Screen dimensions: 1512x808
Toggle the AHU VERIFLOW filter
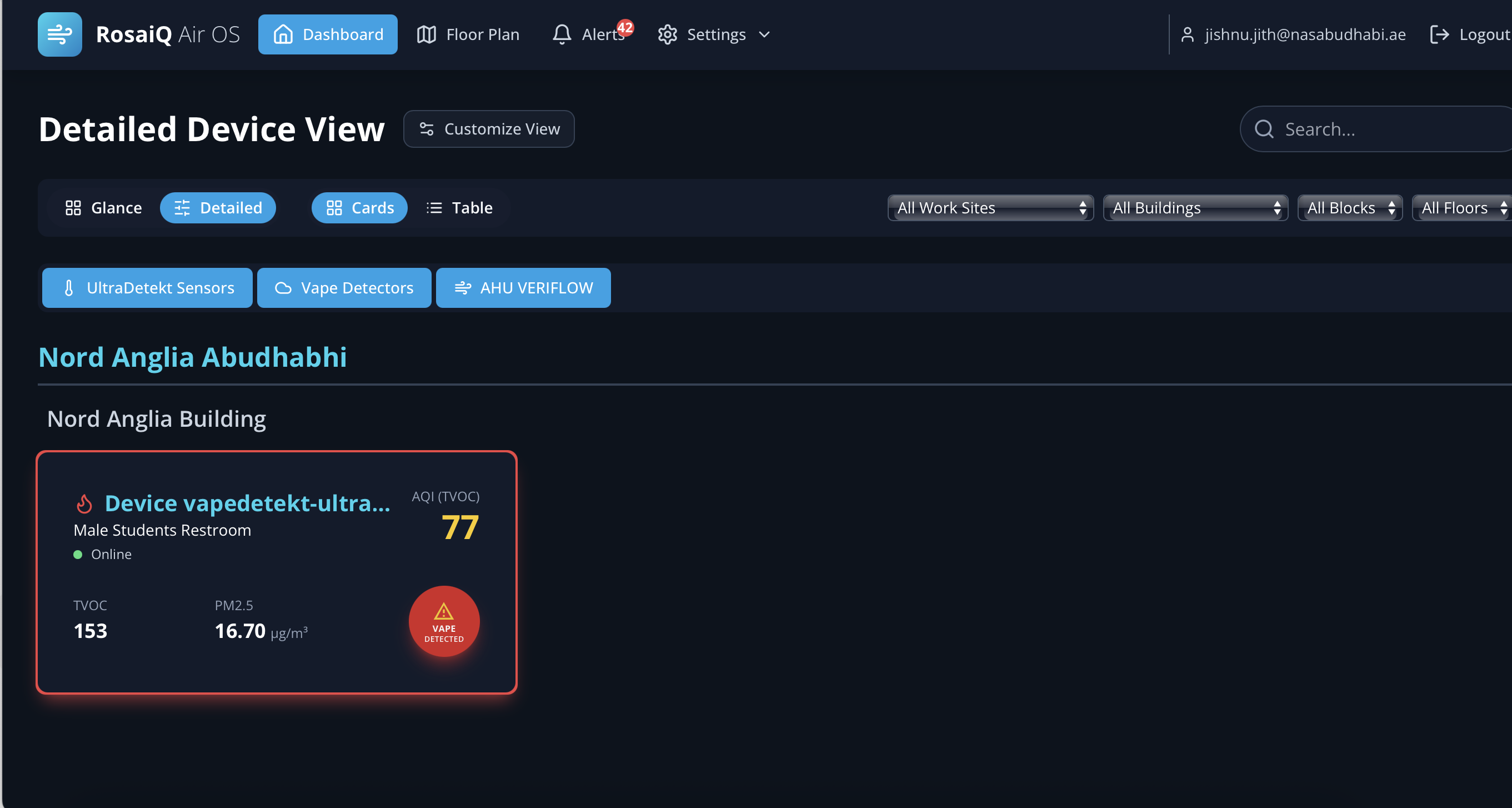pyautogui.click(x=523, y=288)
